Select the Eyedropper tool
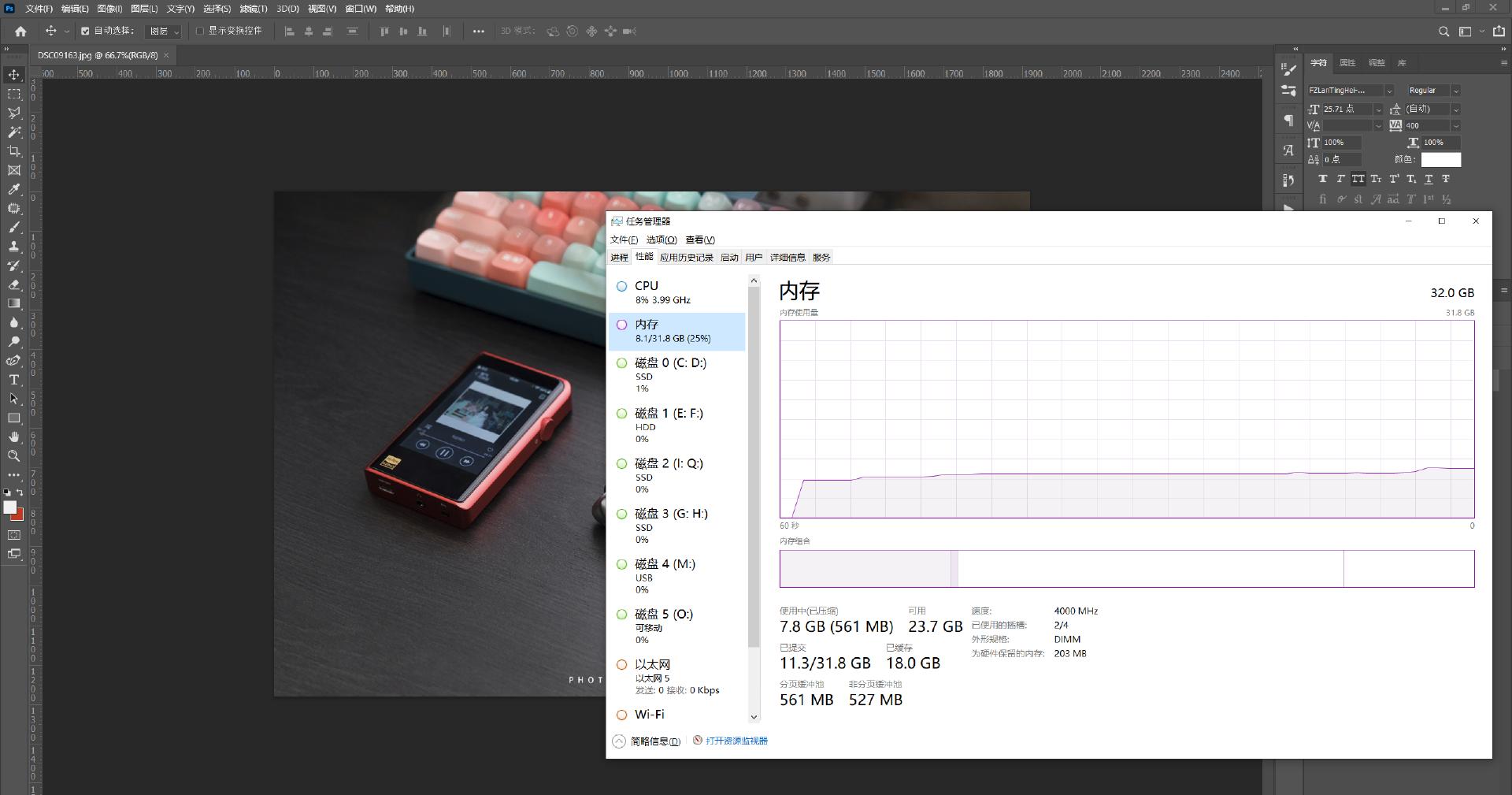 pos(13,189)
